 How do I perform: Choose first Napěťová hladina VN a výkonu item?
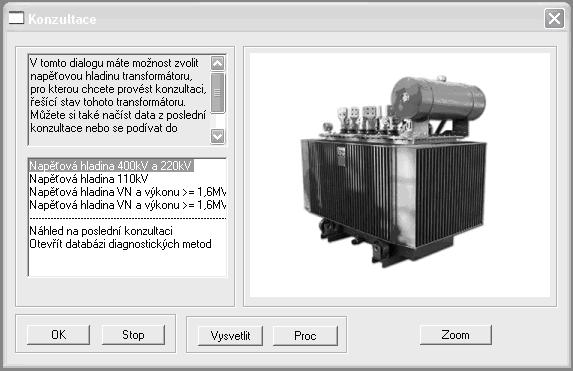(x=128, y=192)
